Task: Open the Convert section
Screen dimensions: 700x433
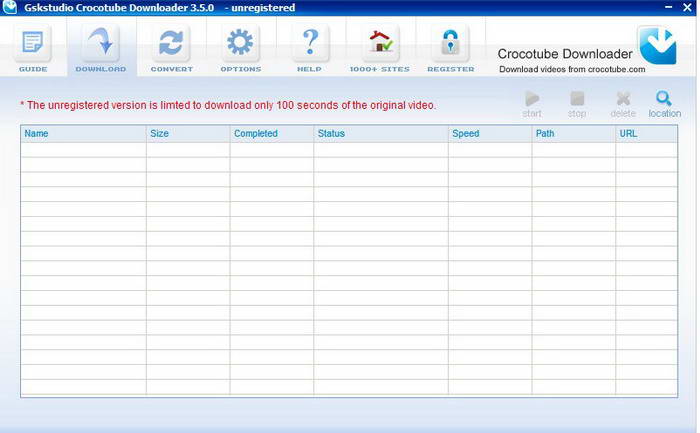Action: pos(171,48)
